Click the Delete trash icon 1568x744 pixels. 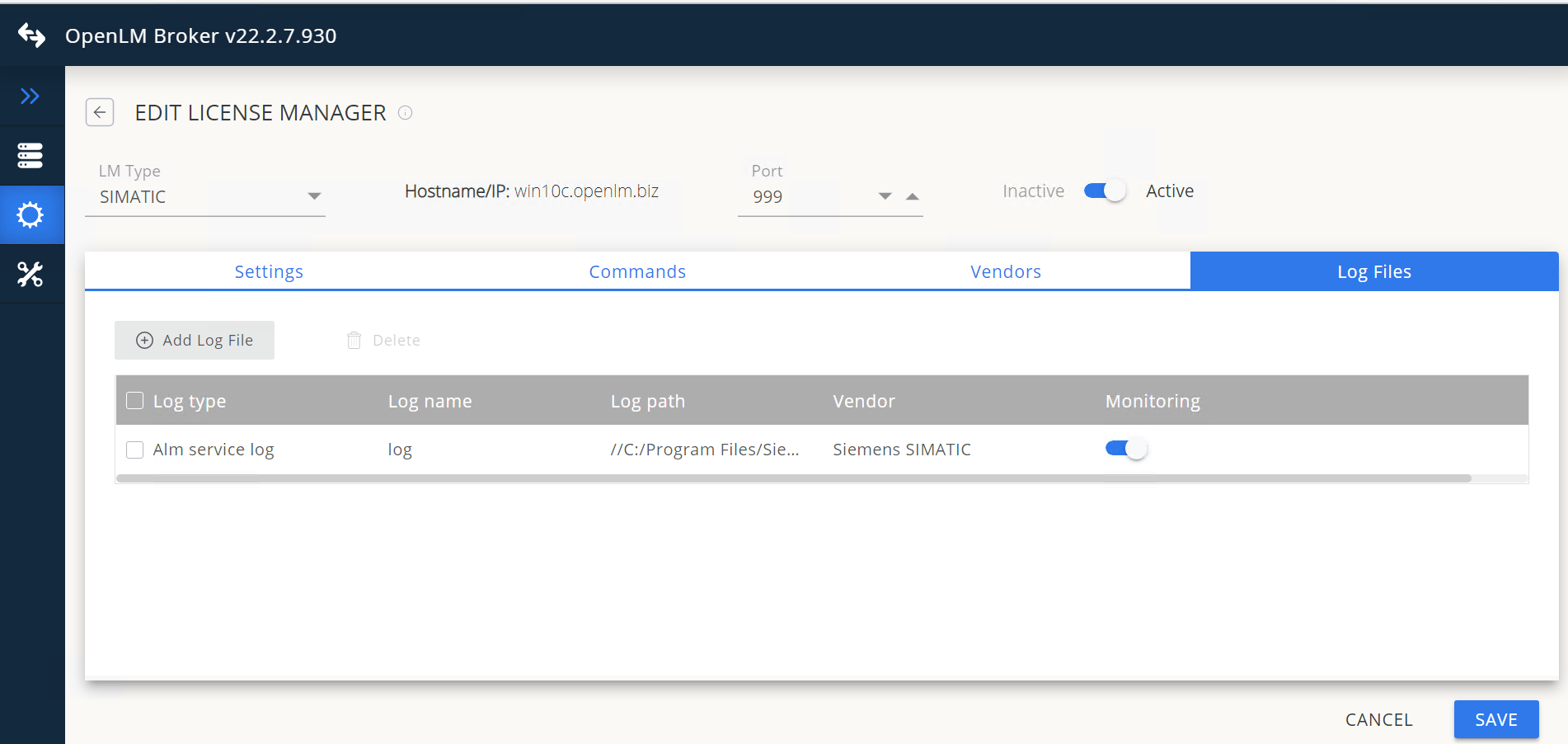point(354,340)
